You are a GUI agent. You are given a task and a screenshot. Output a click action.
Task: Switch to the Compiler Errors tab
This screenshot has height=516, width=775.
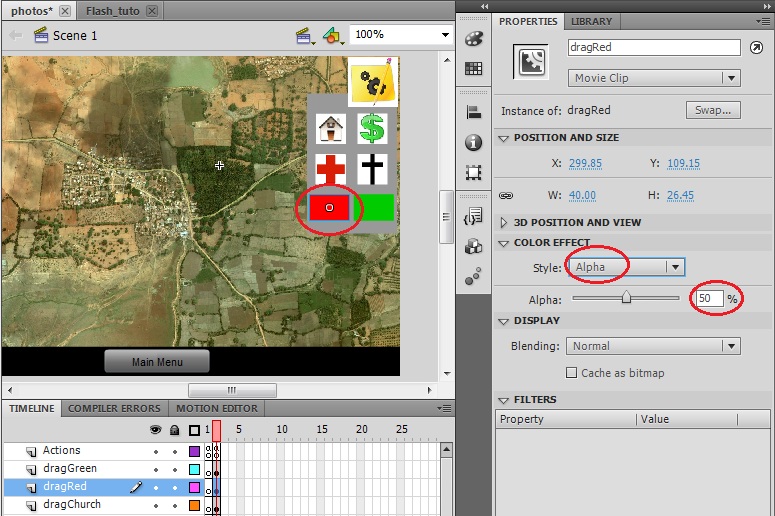(114, 409)
